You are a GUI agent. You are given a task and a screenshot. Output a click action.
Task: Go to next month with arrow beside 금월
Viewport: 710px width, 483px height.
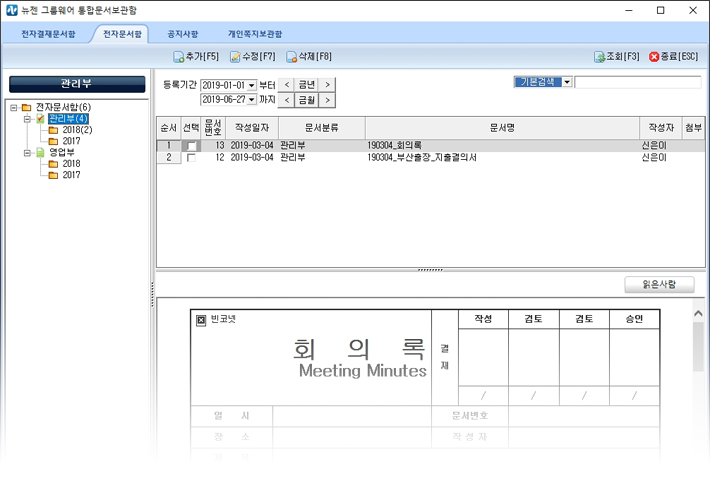[x=327, y=100]
